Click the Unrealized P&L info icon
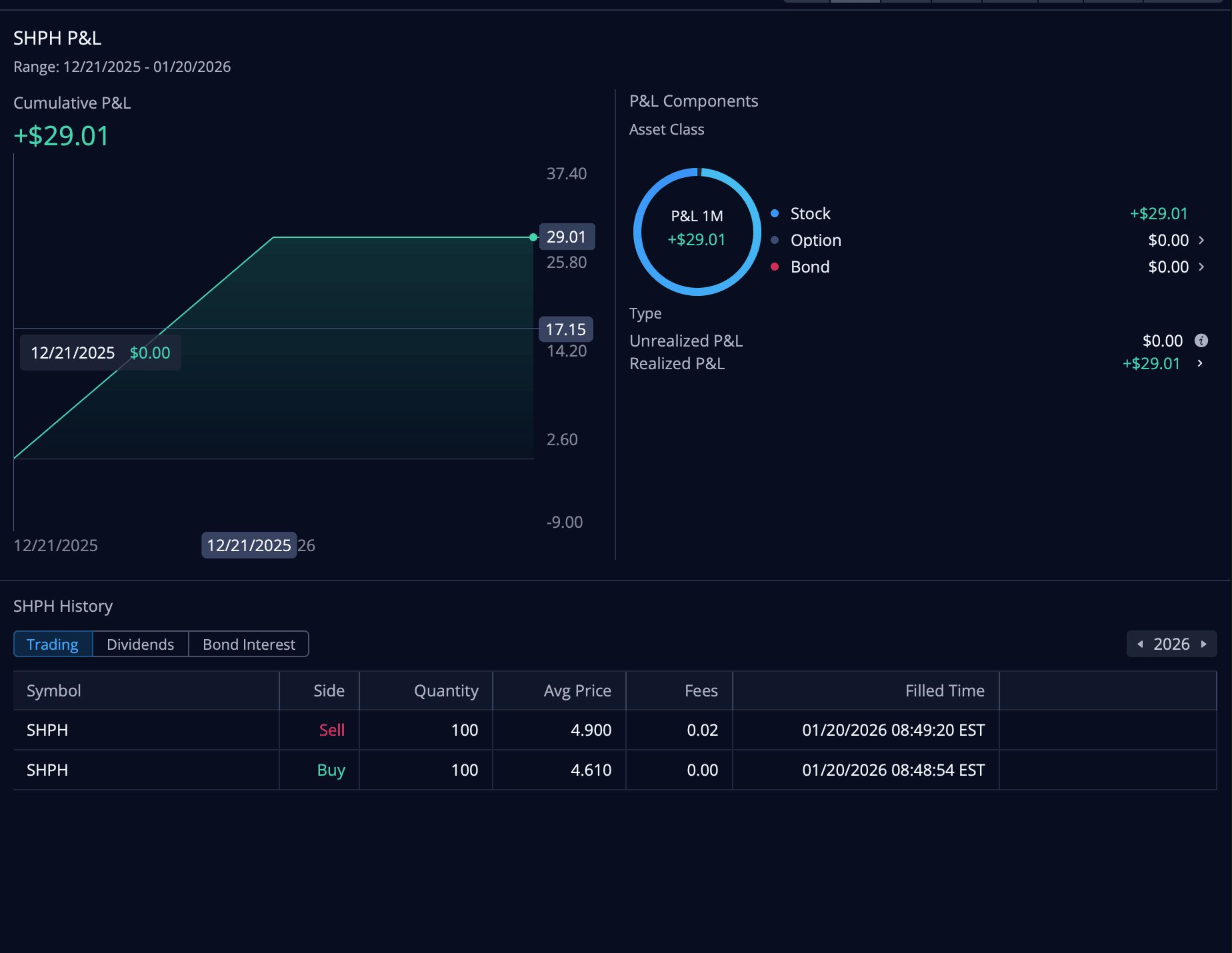The image size is (1232, 953). coord(1201,341)
